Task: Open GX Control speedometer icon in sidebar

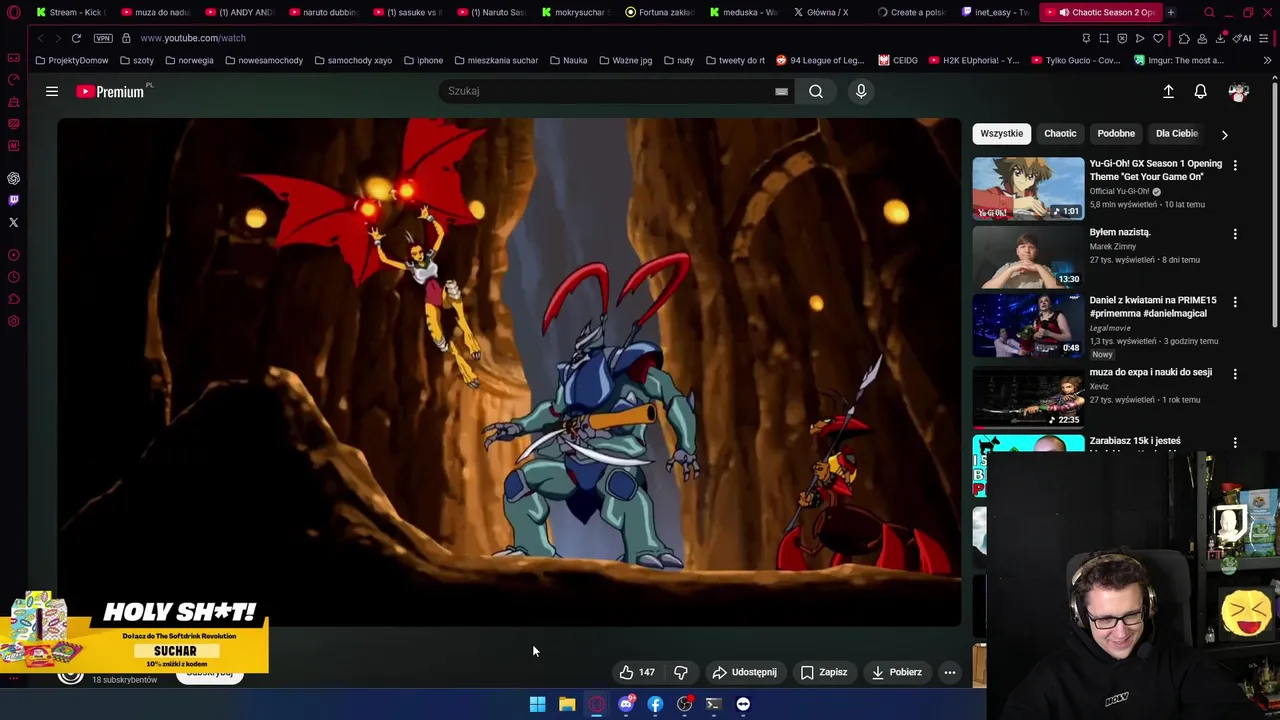Action: (x=14, y=80)
